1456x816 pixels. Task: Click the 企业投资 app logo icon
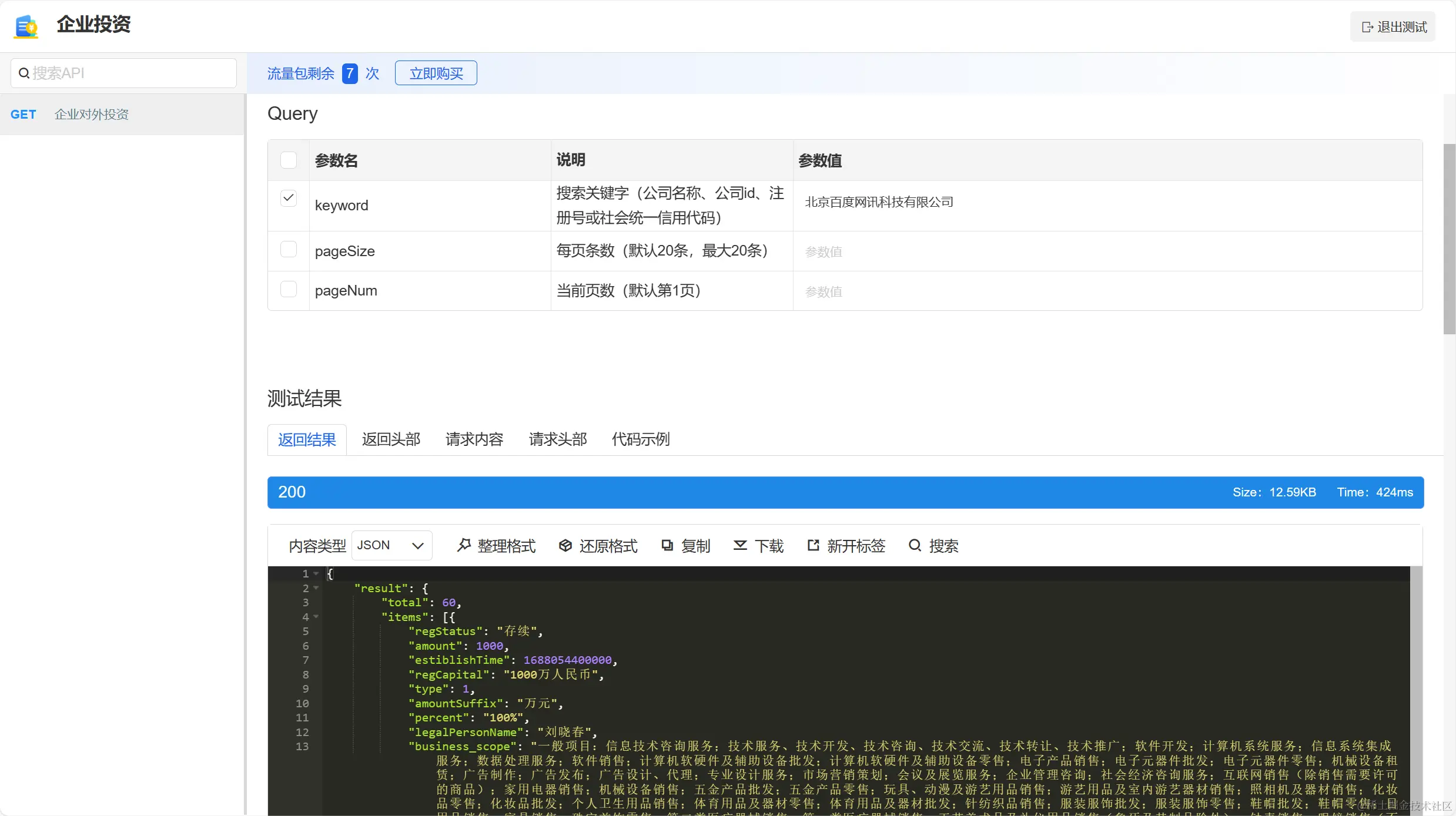26,26
